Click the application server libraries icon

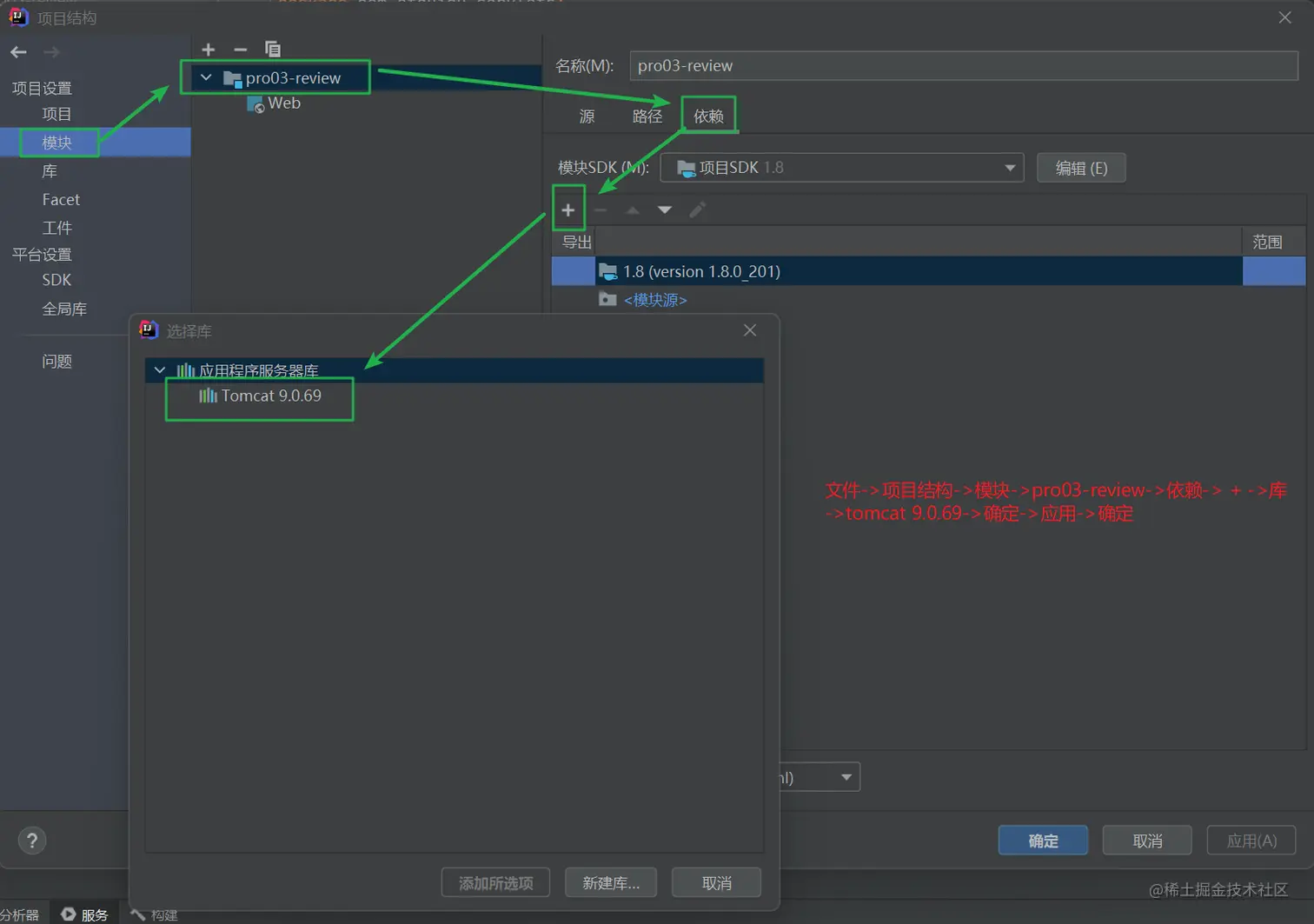(186, 371)
